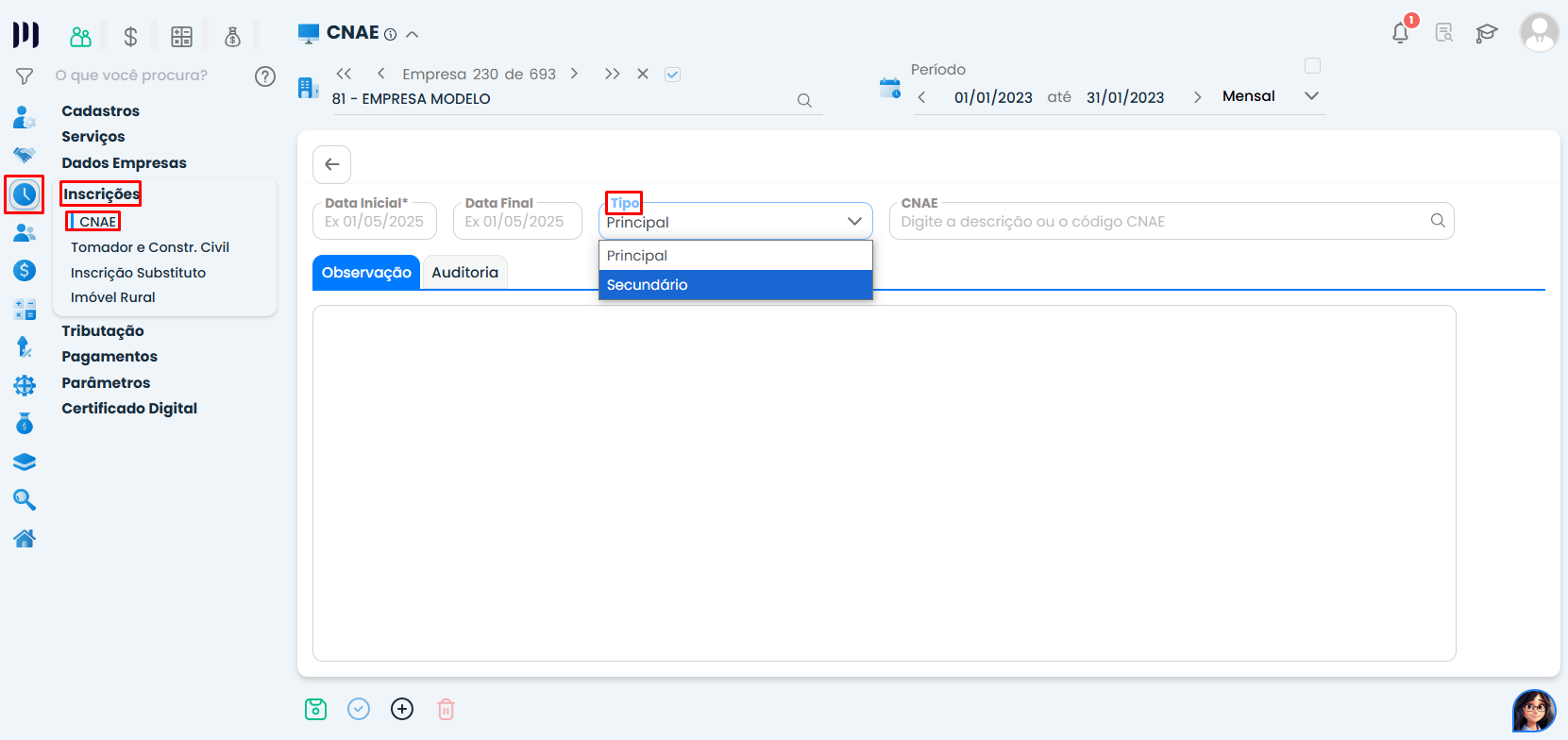1568x740 pixels.
Task: Collapse the Tipo dropdown arrow
Action: click(x=854, y=222)
